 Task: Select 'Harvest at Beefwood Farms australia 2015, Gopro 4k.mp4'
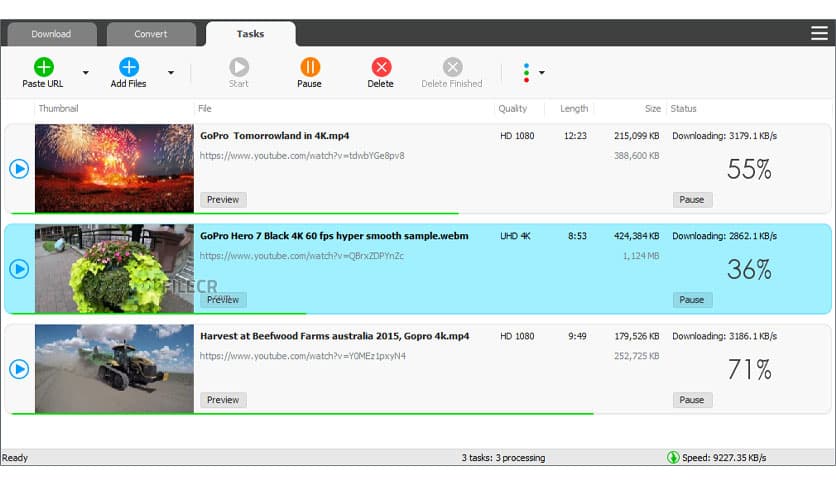tap(335, 336)
